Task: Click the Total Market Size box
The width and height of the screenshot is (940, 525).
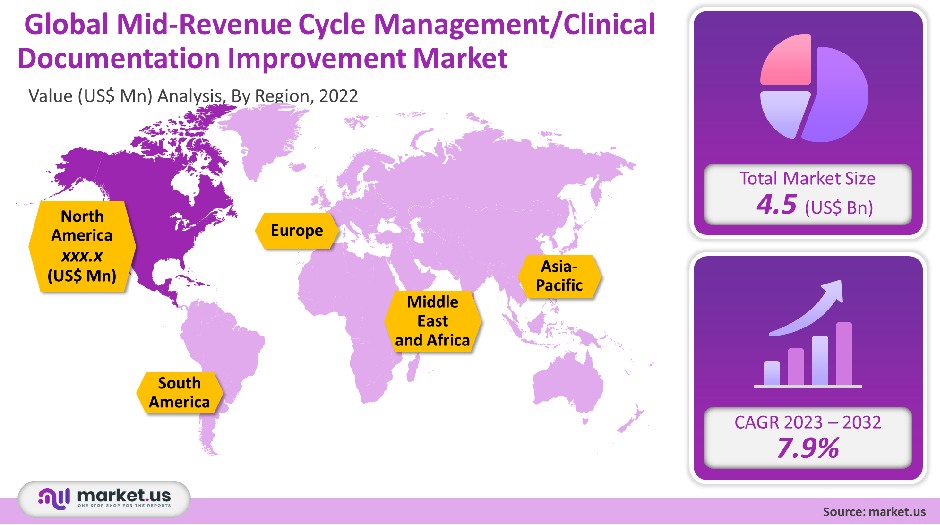Action: pyautogui.click(x=806, y=194)
